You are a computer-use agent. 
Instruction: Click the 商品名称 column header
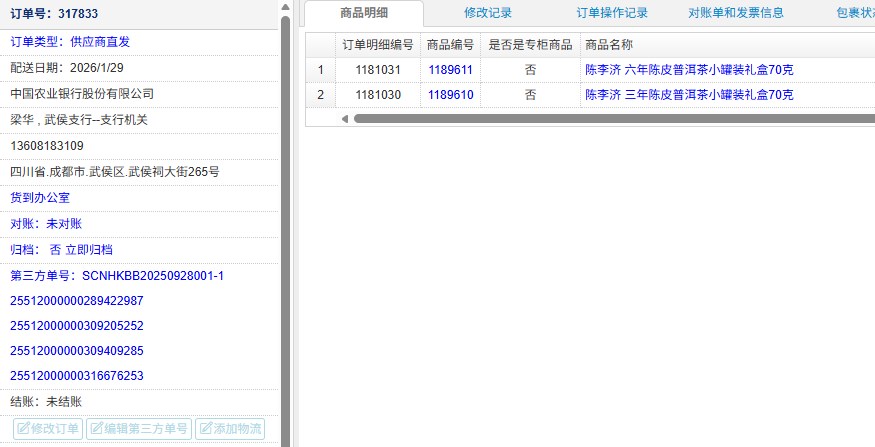coord(609,45)
